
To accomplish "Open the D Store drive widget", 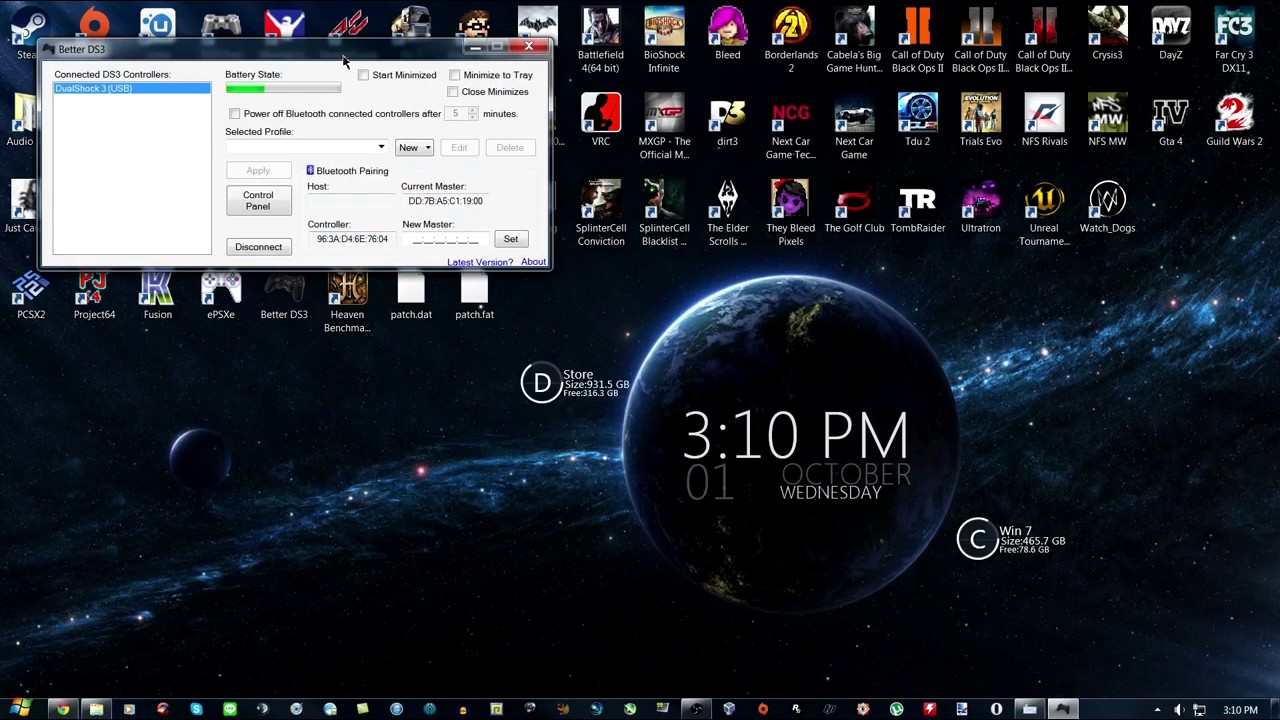I will [574, 383].
